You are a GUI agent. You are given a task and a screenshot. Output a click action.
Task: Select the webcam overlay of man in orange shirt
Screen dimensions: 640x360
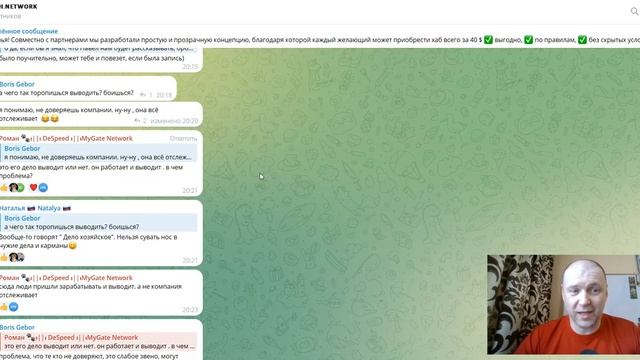(x=563, y=304)
